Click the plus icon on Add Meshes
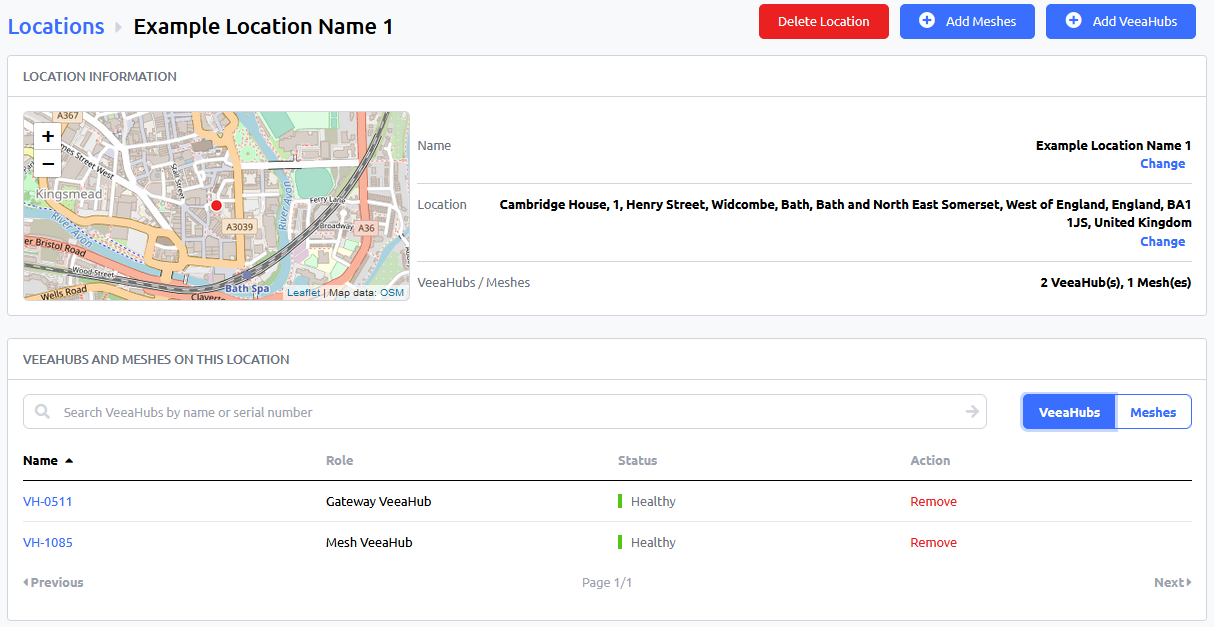The image size is (1214, 627). point(927,21)
